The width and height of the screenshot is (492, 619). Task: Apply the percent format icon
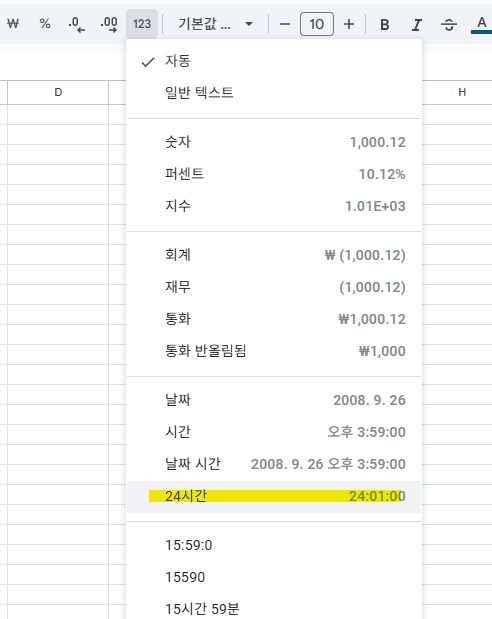45,24
